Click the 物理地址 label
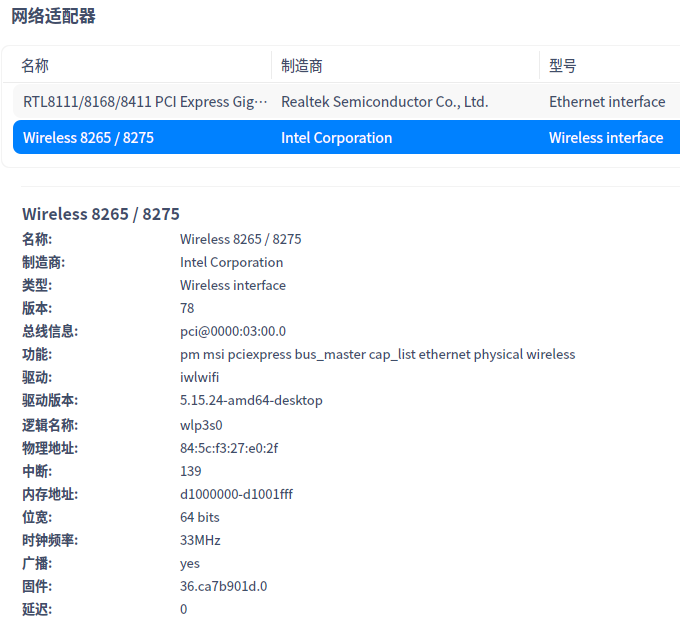This screenshot has height=622, width=680. 50,448
